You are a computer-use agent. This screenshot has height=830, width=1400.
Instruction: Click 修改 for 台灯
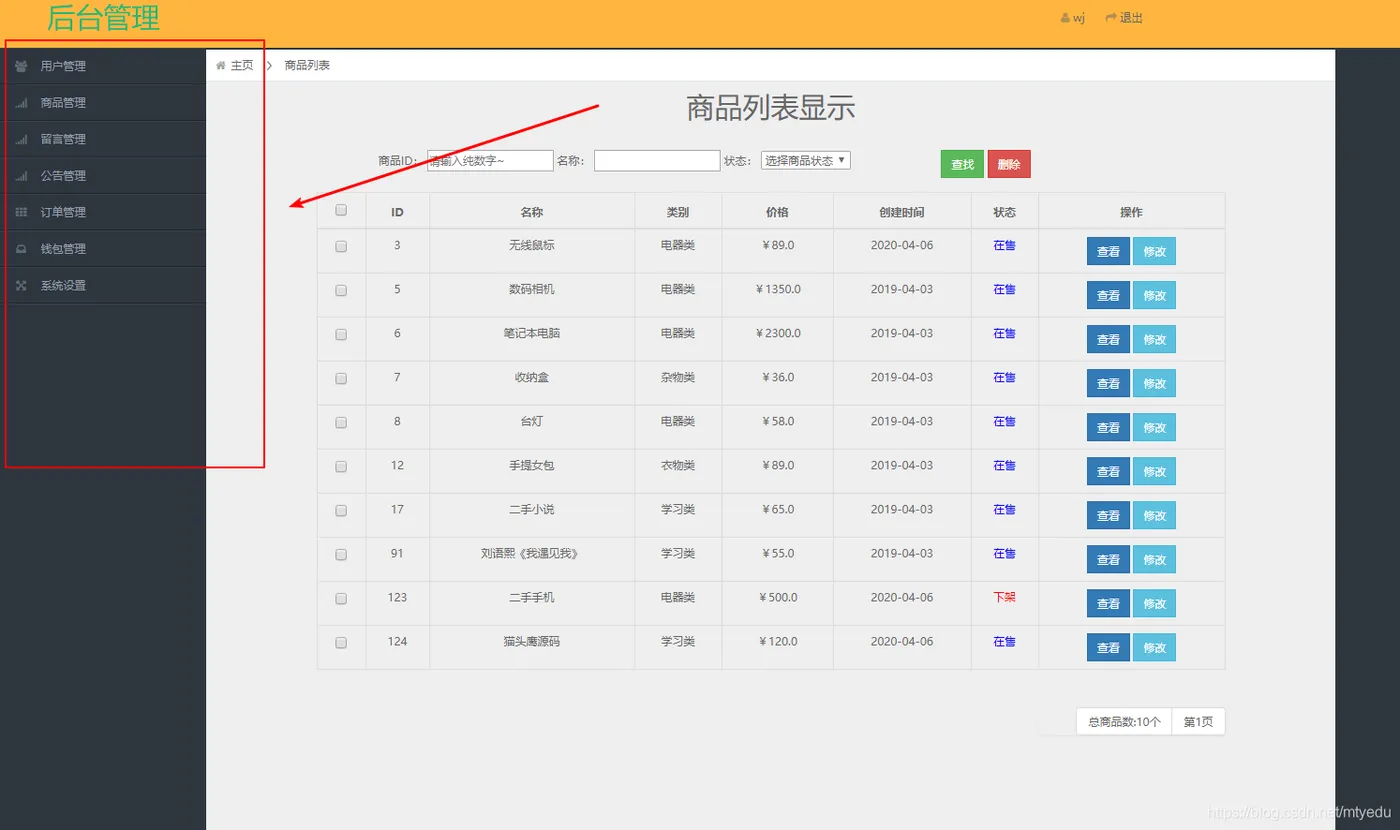[x=1154, y=427]
